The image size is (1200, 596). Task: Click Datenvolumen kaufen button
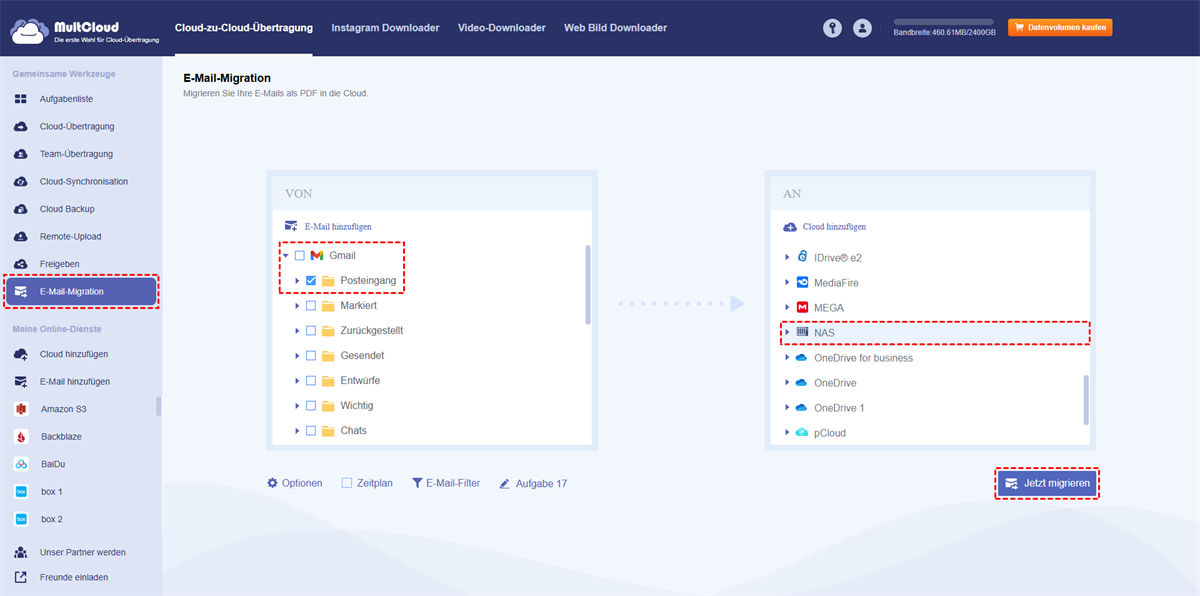pos(1060,28)
